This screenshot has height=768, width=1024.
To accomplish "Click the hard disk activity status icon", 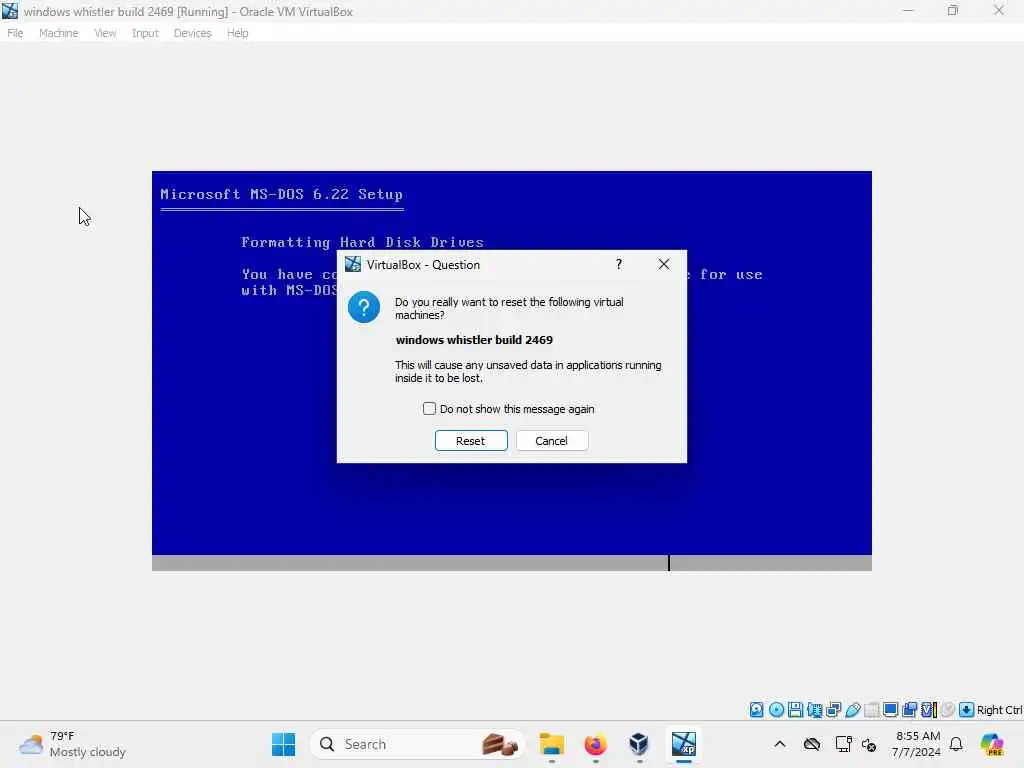I will click(x=756, y=710).
